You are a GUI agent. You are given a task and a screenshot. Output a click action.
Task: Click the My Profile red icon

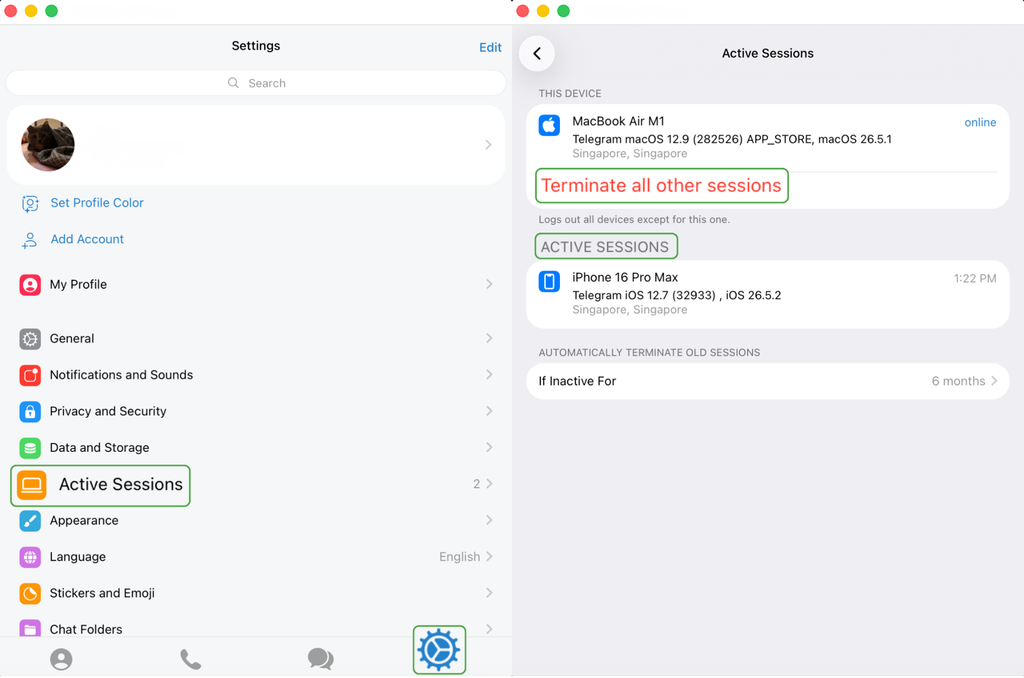[x=30, y=285]
